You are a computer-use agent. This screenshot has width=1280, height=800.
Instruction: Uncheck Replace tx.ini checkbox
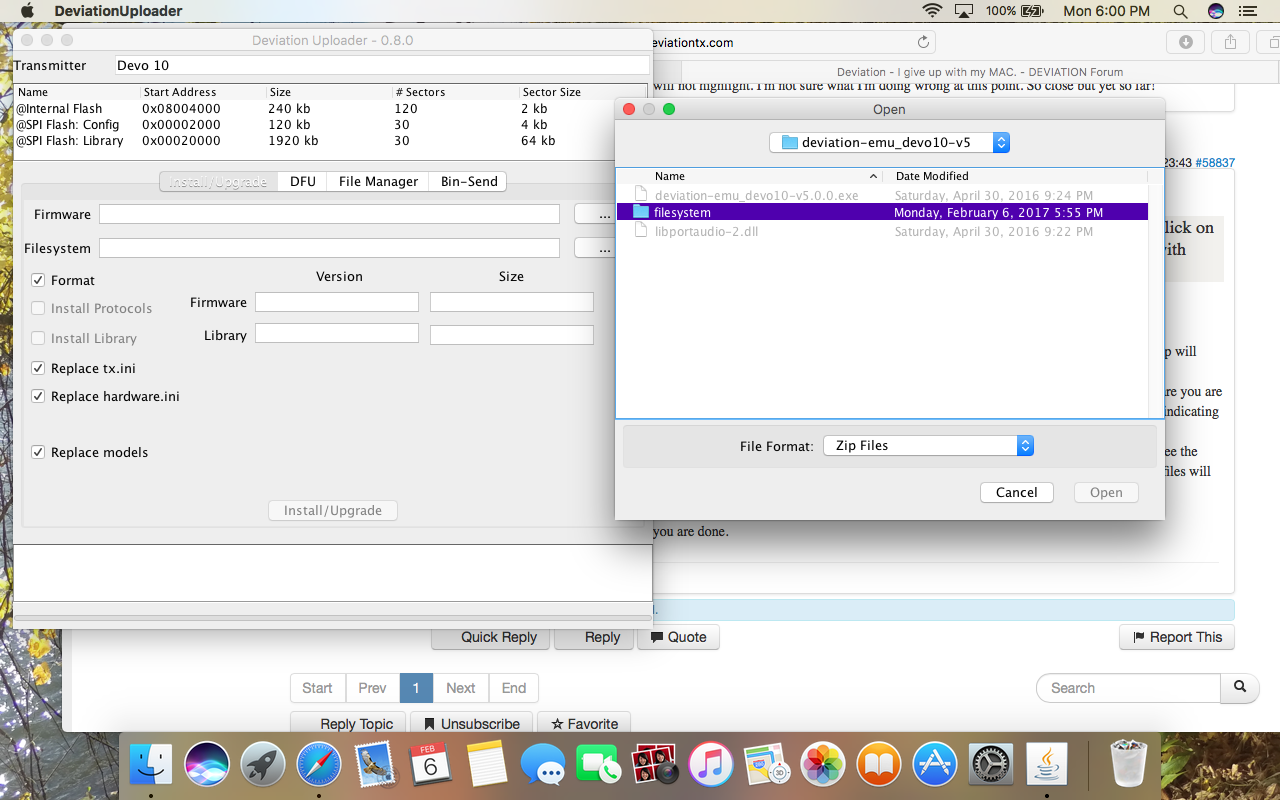pos(38,368)
